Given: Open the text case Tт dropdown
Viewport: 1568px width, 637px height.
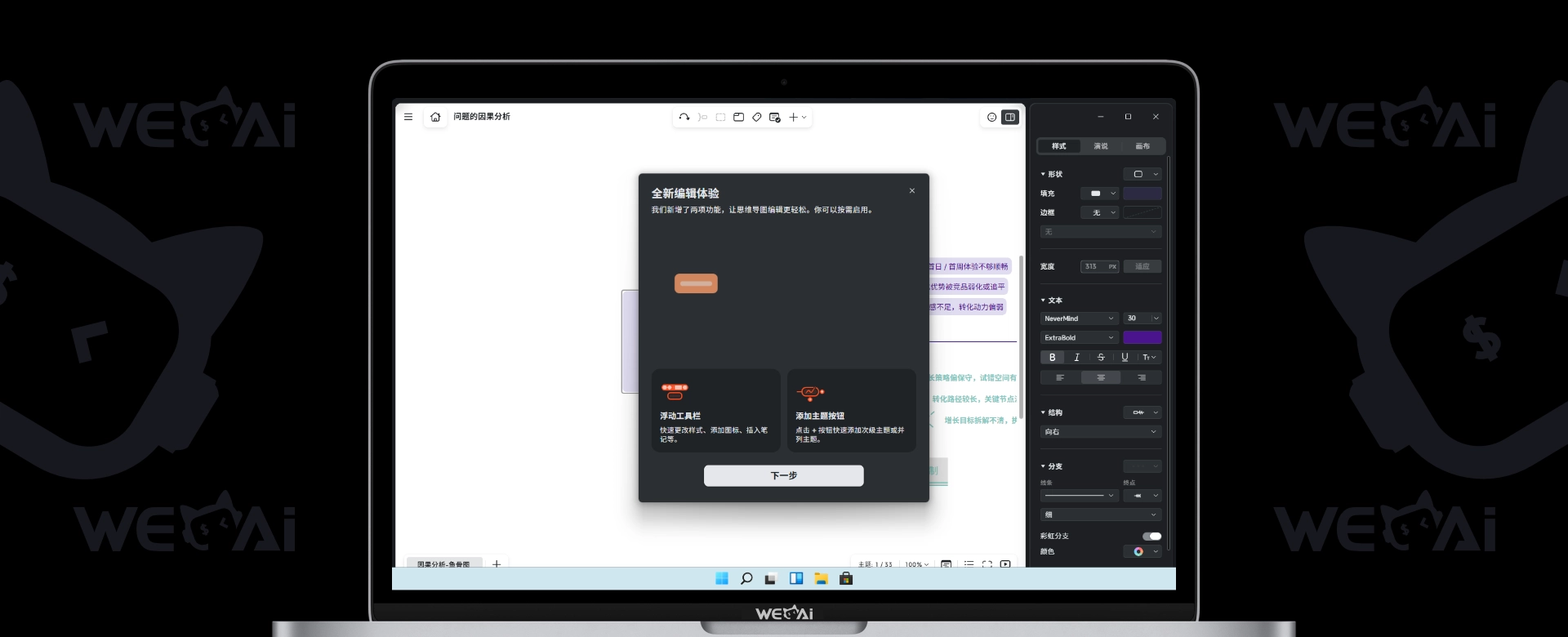Looking at the screenshot, I should [x=1149, y=357].
